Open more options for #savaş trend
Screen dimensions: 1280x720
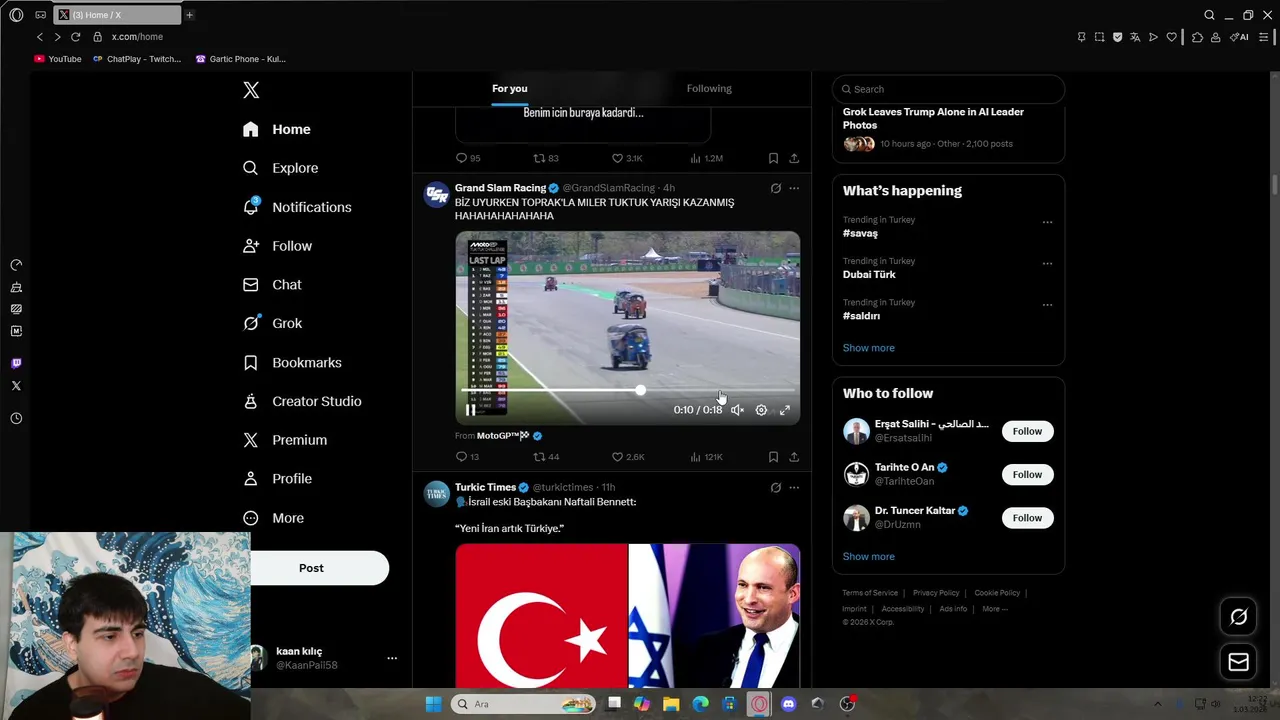pyautogui.click(x=1047, y=222)
